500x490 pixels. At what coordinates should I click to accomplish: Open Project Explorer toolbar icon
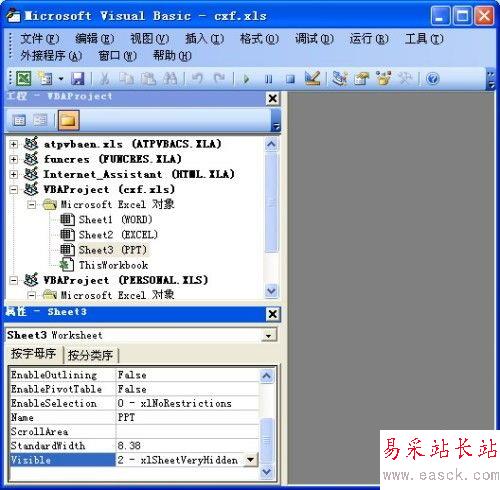pyautogui.click(x=340, y=79)
